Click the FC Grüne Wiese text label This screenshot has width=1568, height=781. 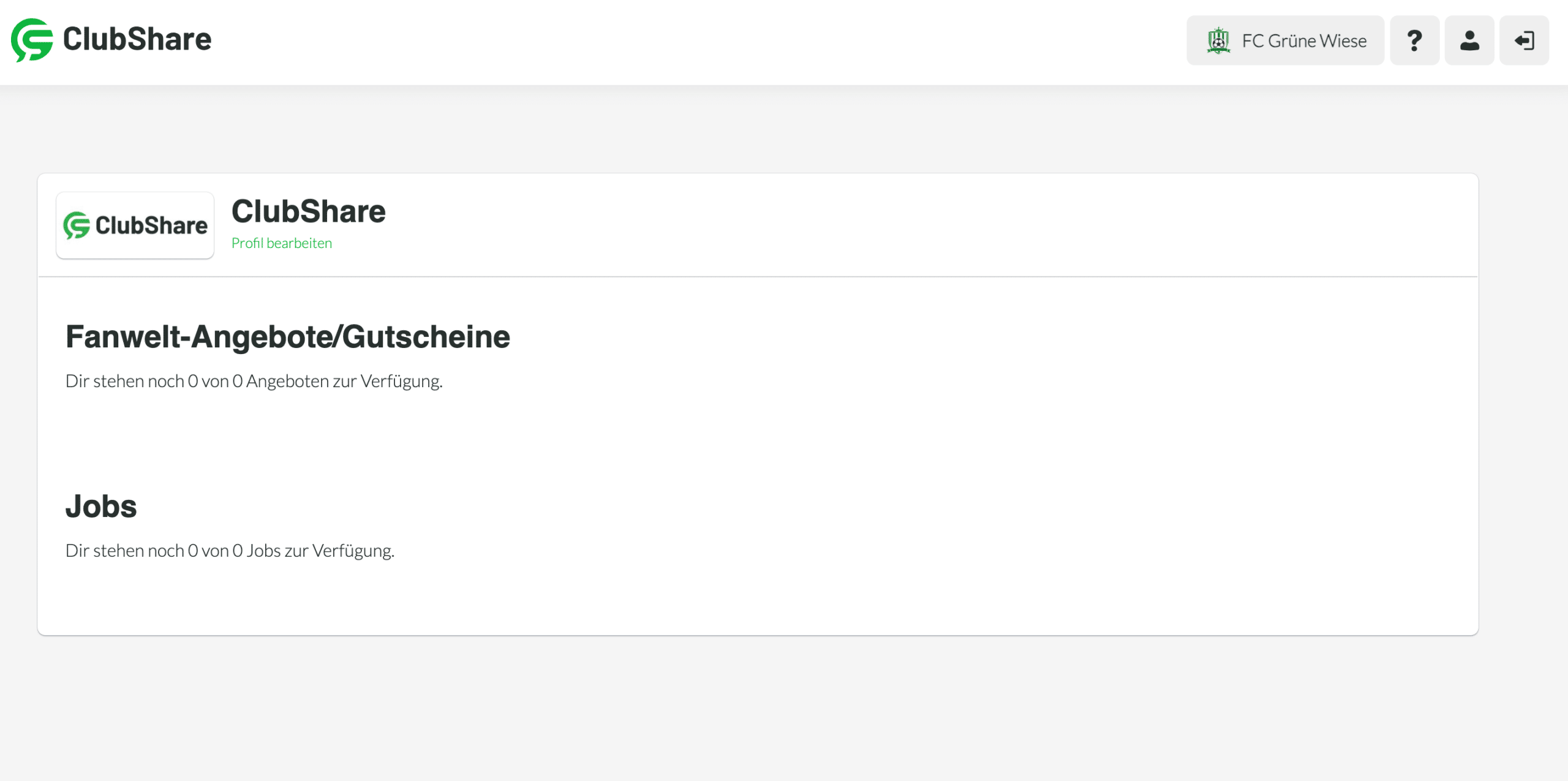click(x=1304, y=40)
